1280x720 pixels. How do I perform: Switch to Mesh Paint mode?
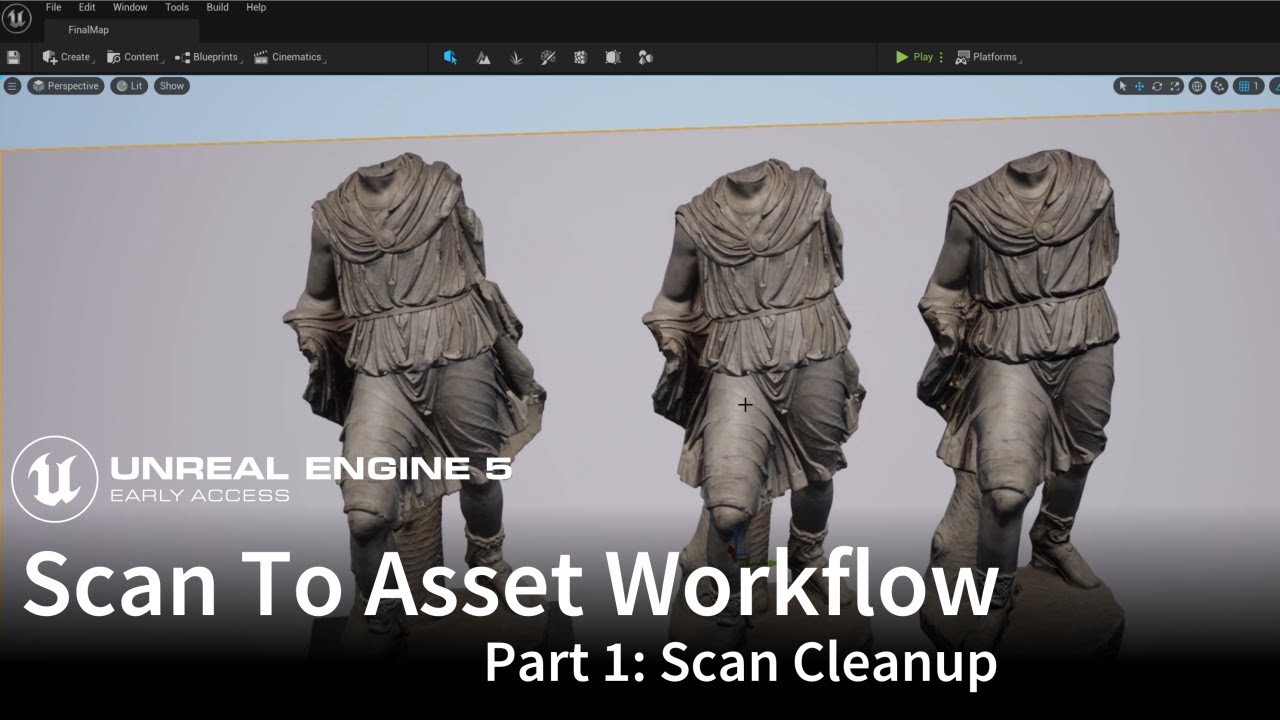click(548, 57)
